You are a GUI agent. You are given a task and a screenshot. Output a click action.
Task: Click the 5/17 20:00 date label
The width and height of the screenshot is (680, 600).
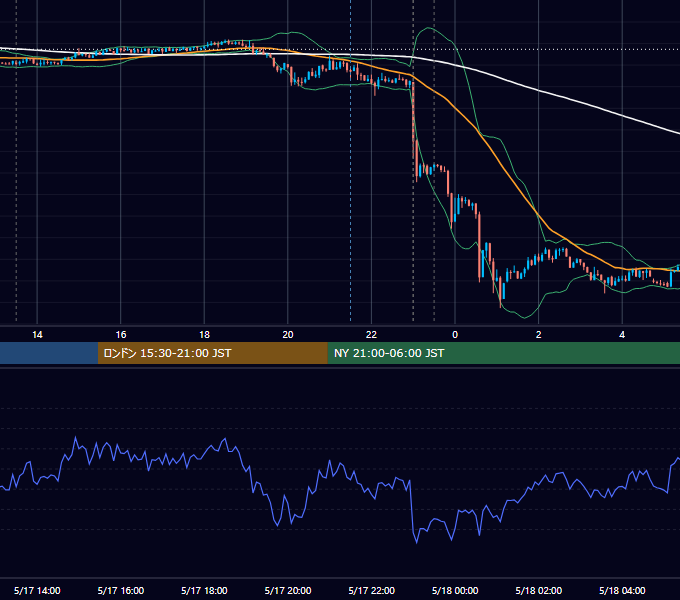(288, 590)
